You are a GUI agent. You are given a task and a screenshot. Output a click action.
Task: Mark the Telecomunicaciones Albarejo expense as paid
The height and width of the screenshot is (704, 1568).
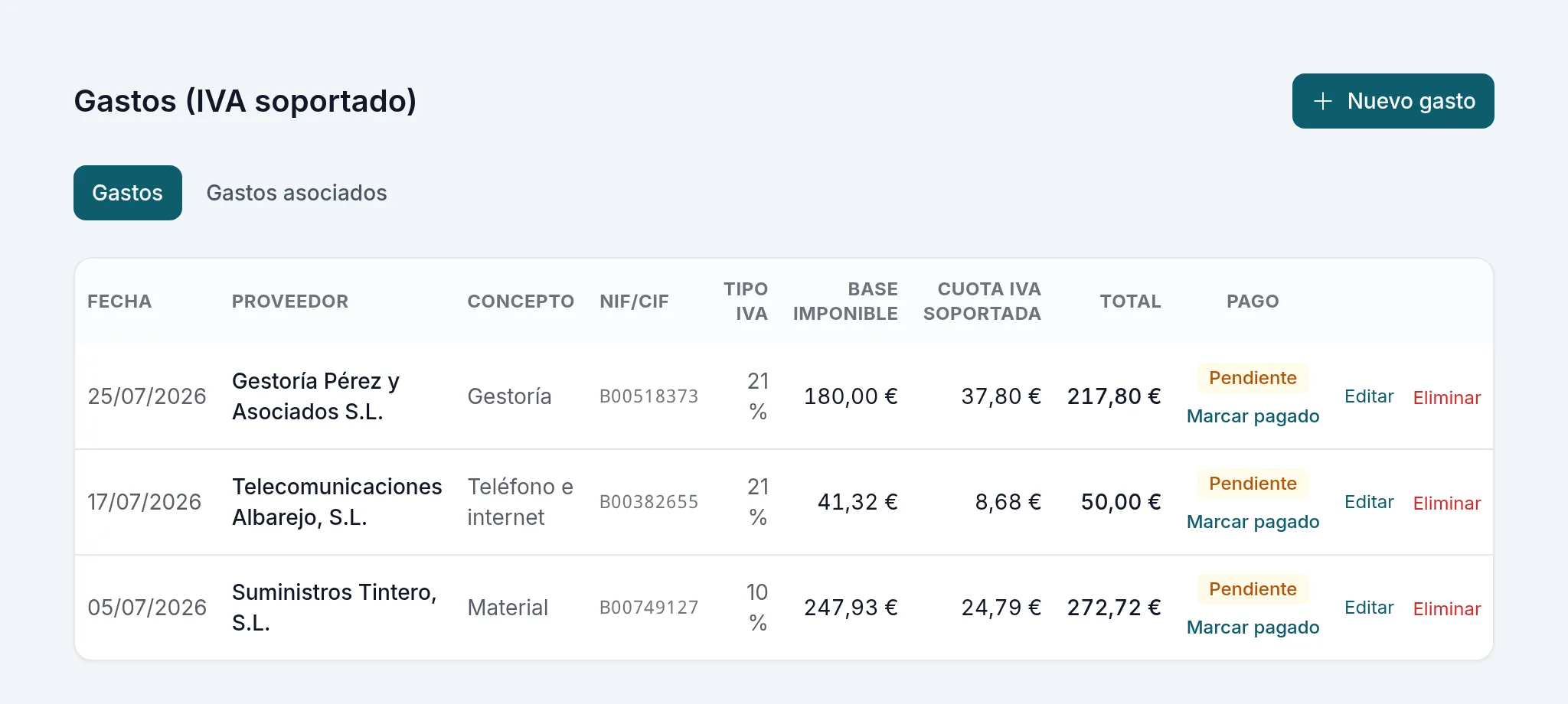[1253, 522]
